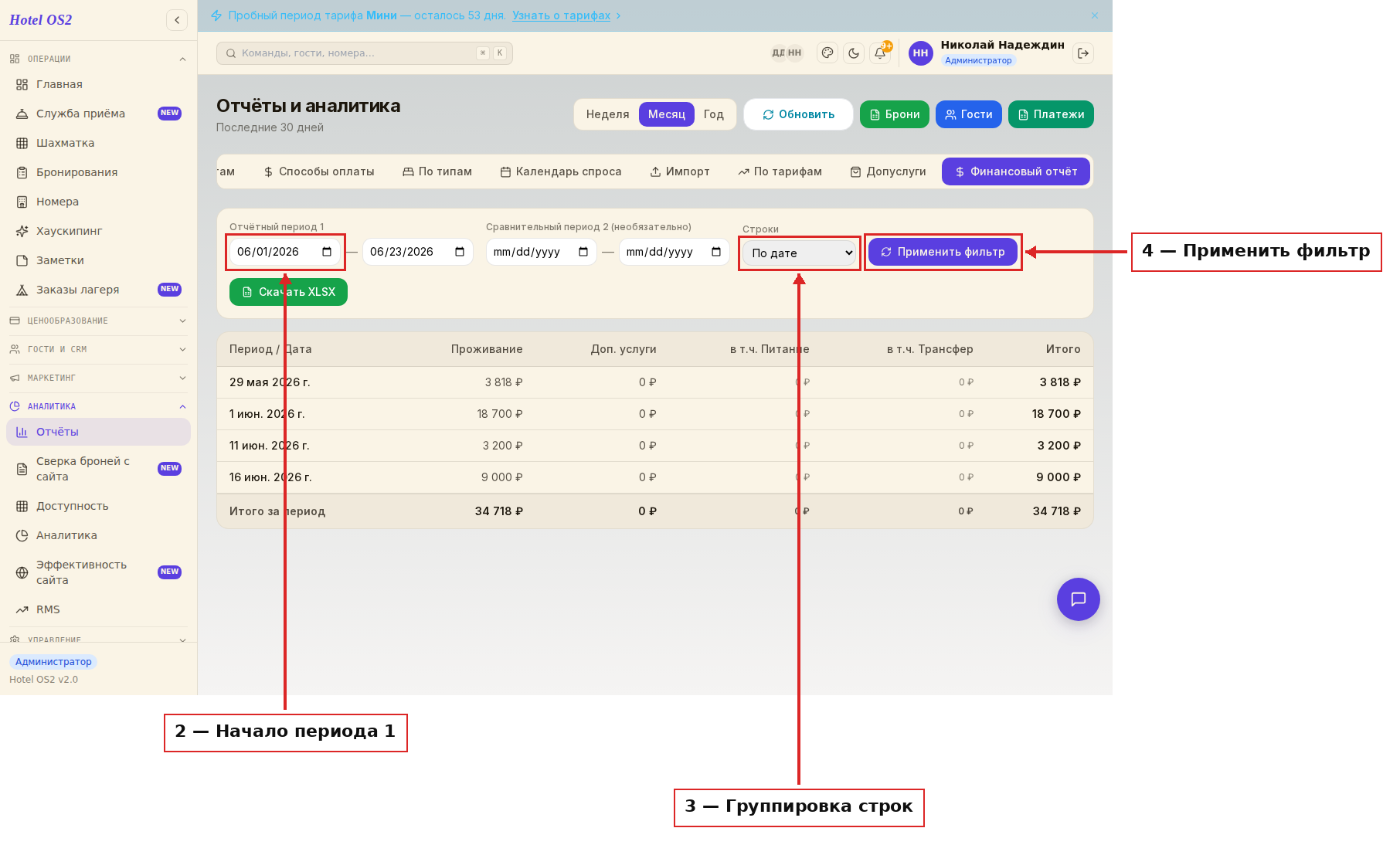
Task: Open calendar picker for 06/23/2026 date
Action: click(460, 252)
